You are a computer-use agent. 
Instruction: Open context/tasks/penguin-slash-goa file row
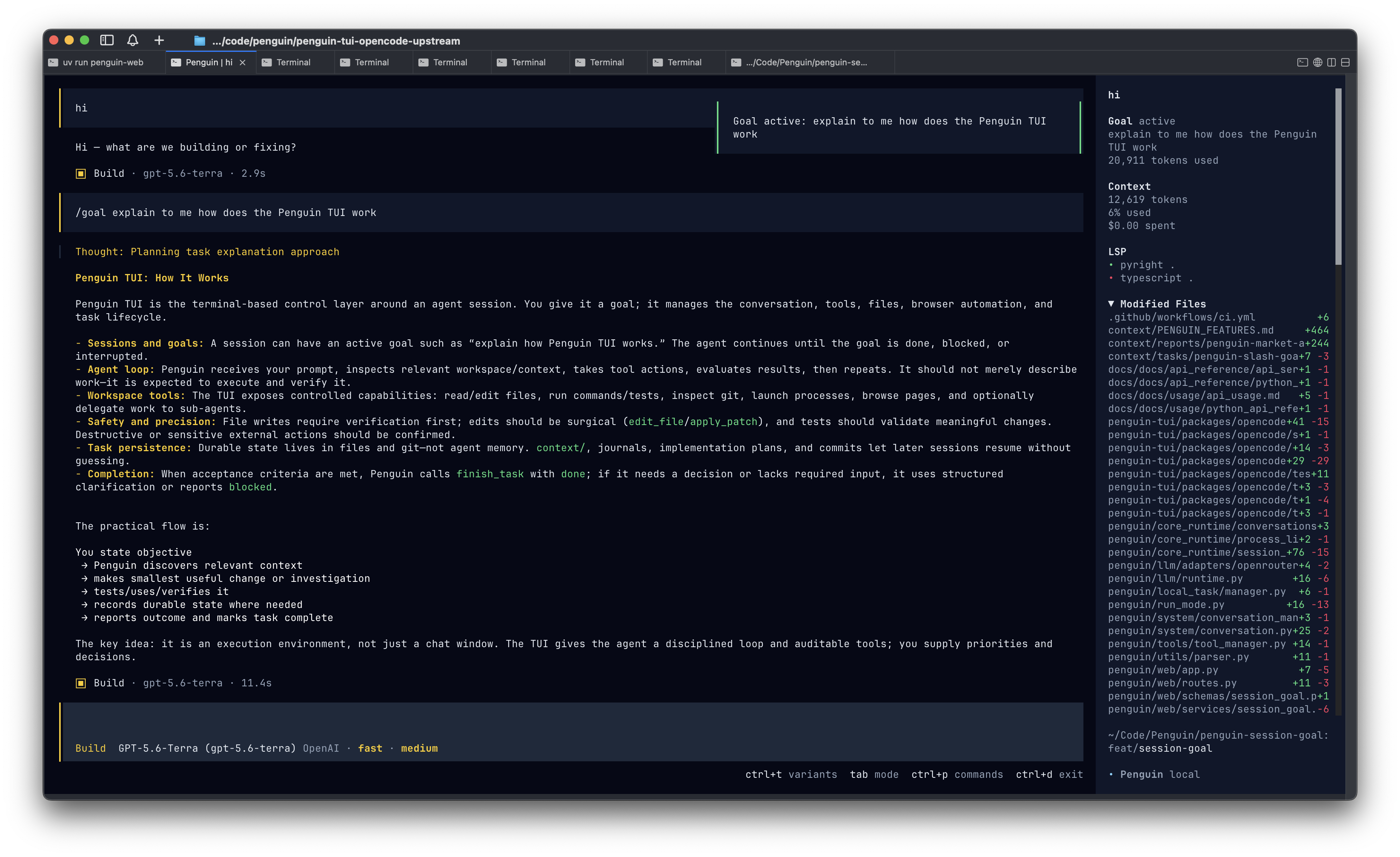[1218, 356]
